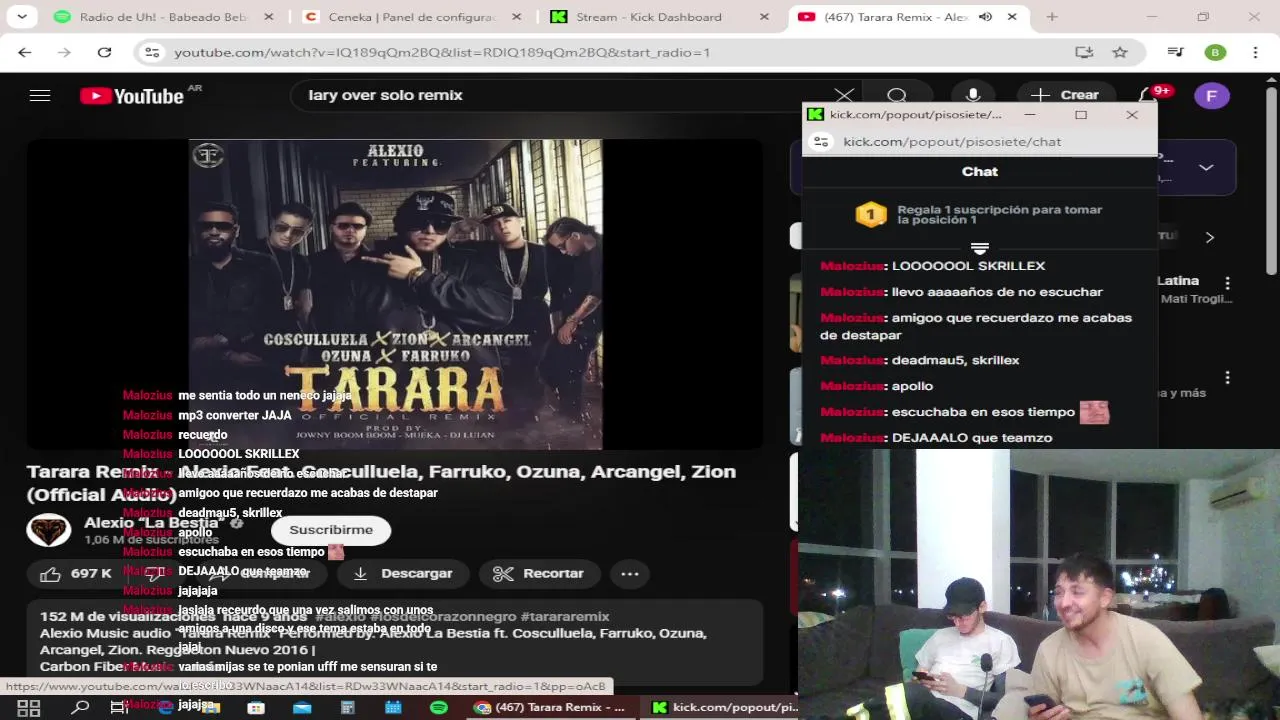The image size is (1280, 720).
Task: Click Malozius on the LOOOOOOL SKRILLEX message
Action: [x=852, y=266]
